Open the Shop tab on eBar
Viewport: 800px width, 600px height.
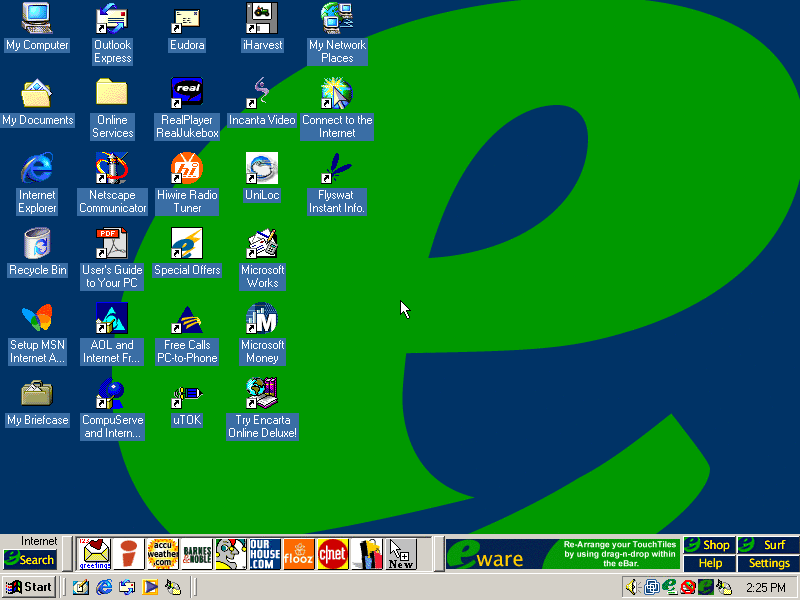pos(709,545)
